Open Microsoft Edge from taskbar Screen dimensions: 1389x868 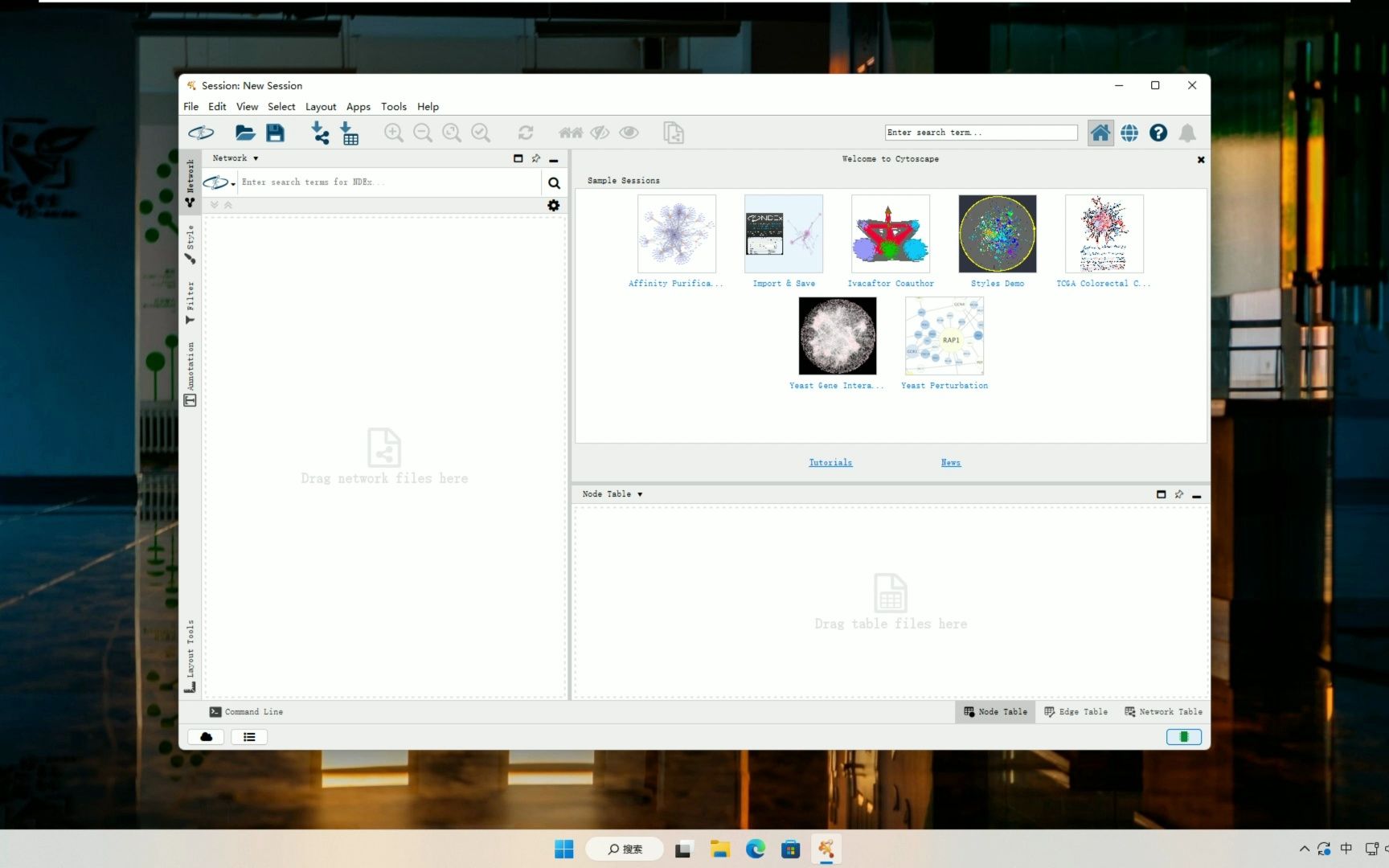click(756, 849)
